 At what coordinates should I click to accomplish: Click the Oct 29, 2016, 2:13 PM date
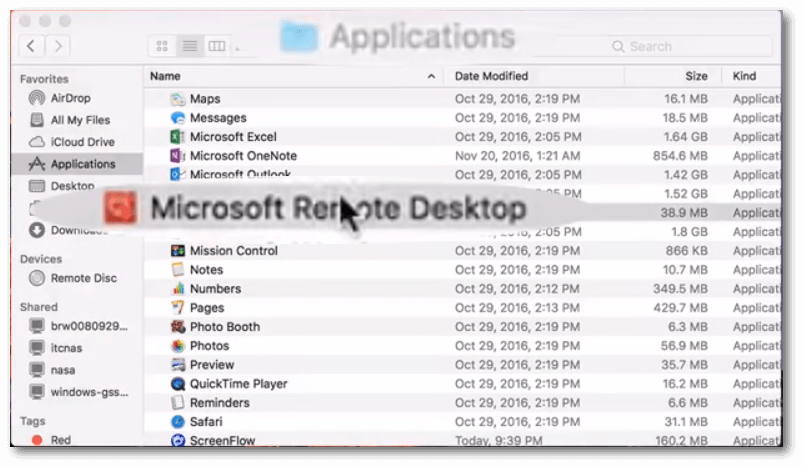517,307
